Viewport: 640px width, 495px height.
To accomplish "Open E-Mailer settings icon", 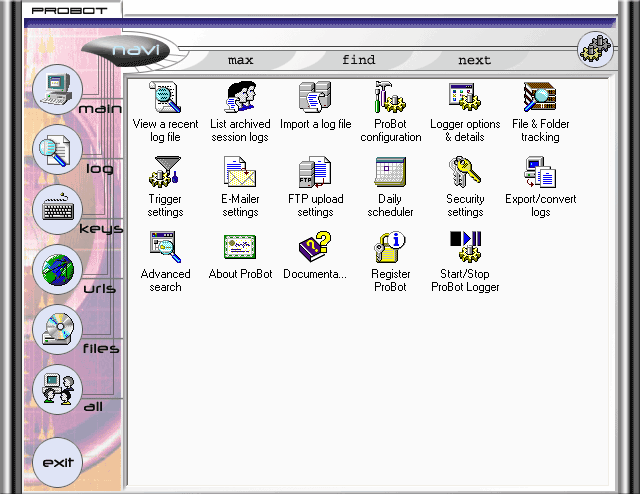I will 240,172.
